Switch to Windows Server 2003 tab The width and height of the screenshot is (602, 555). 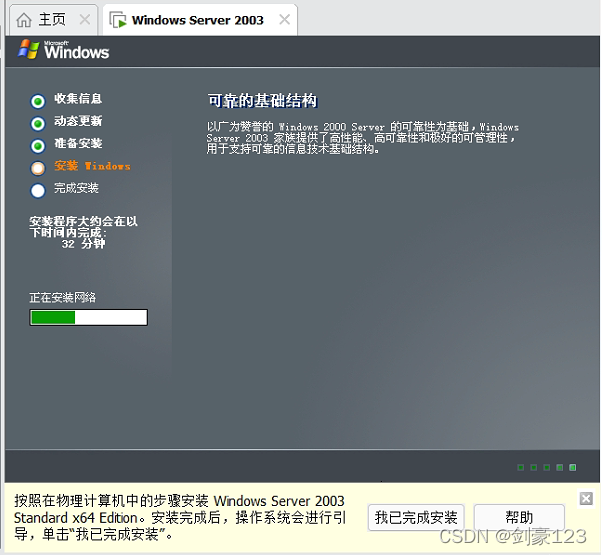(x=200, y=20)
